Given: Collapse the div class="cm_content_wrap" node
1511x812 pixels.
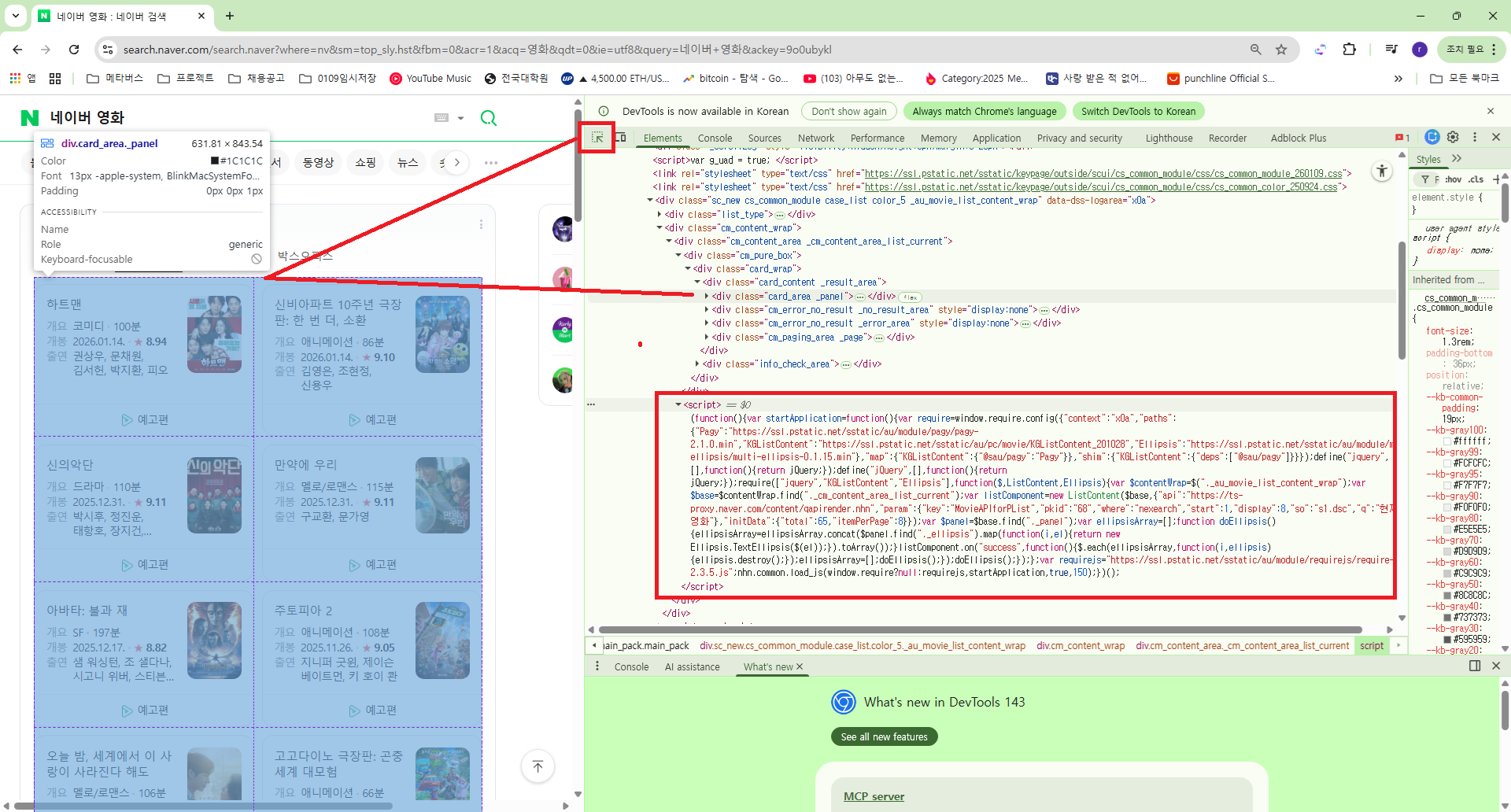Looking at the screenshot, I should (659, 228).
